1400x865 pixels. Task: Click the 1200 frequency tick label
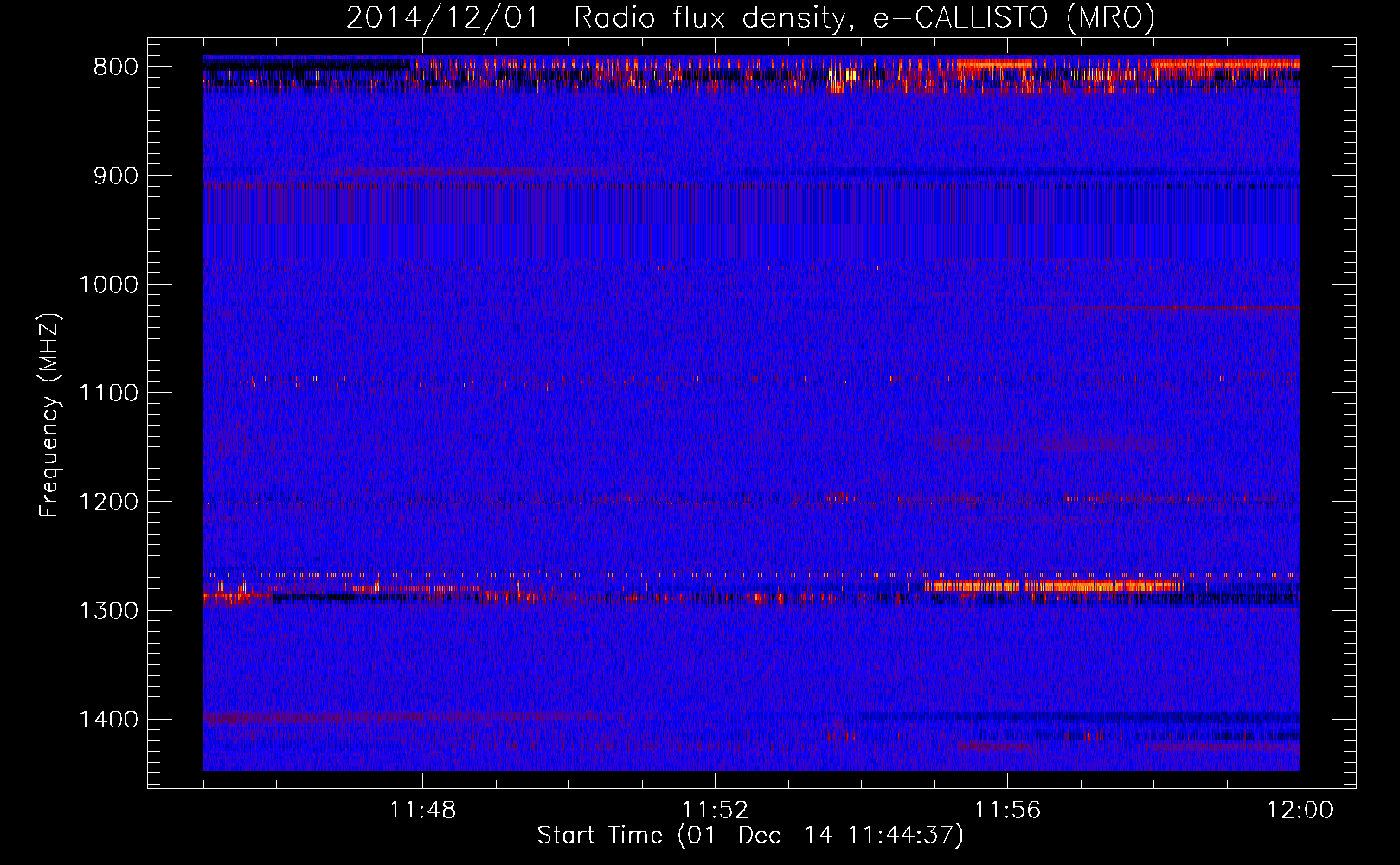coord(109,503)
